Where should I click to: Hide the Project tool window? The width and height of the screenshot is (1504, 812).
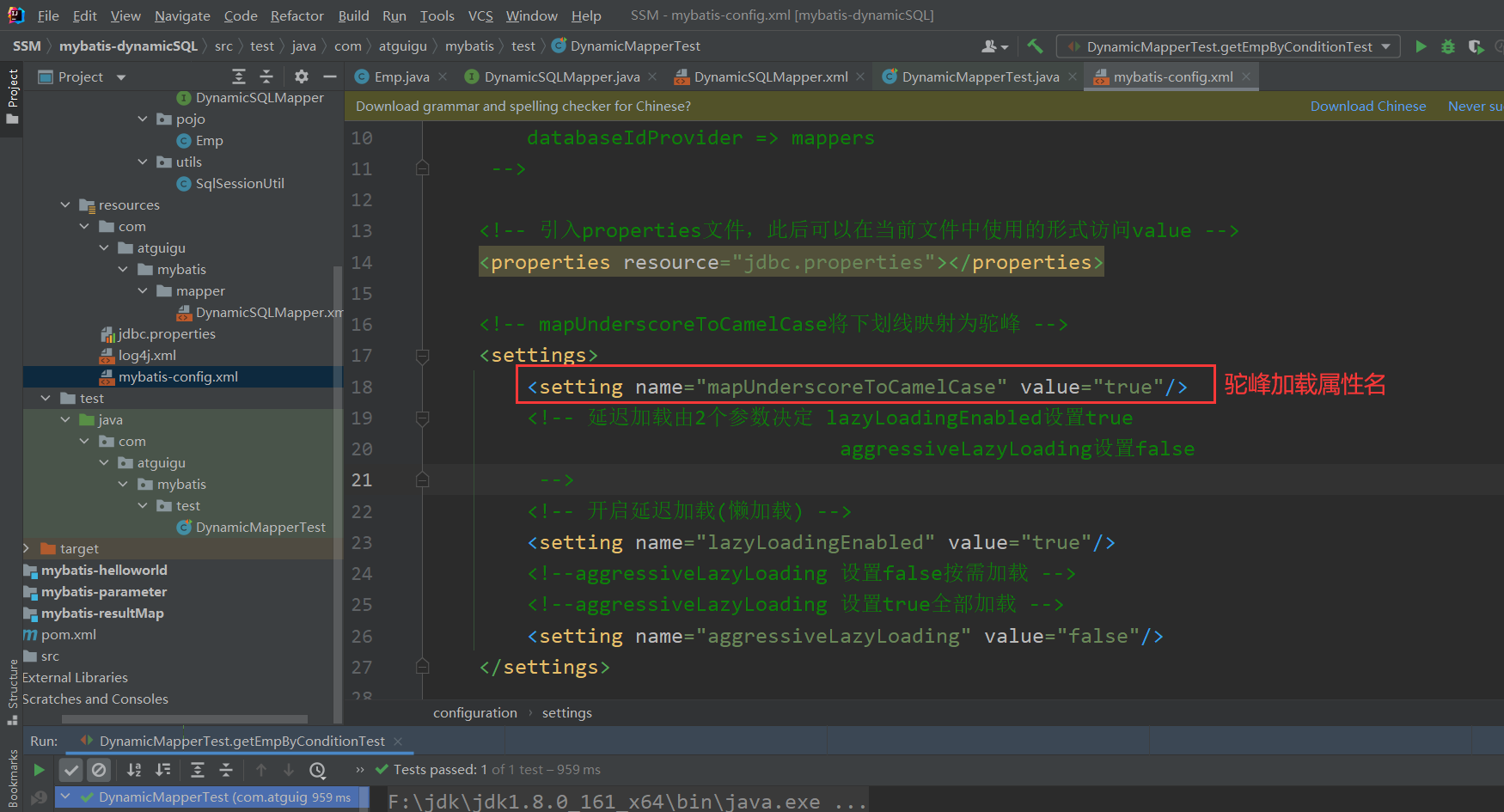click(329, 76)
